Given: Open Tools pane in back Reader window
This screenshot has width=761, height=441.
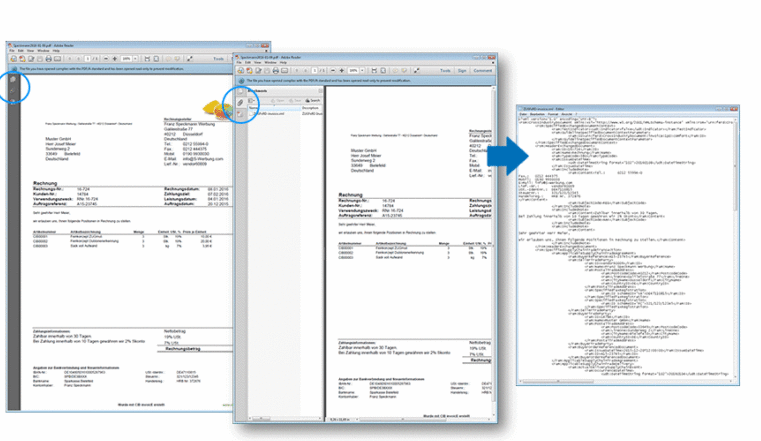Looking at the screenshot, I should (218, 59).
